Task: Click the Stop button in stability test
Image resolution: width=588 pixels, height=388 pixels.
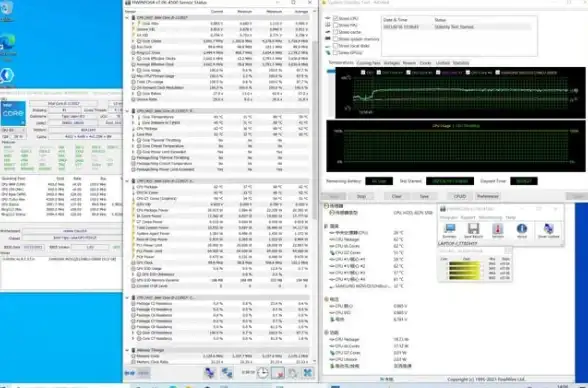Action: 362,196
